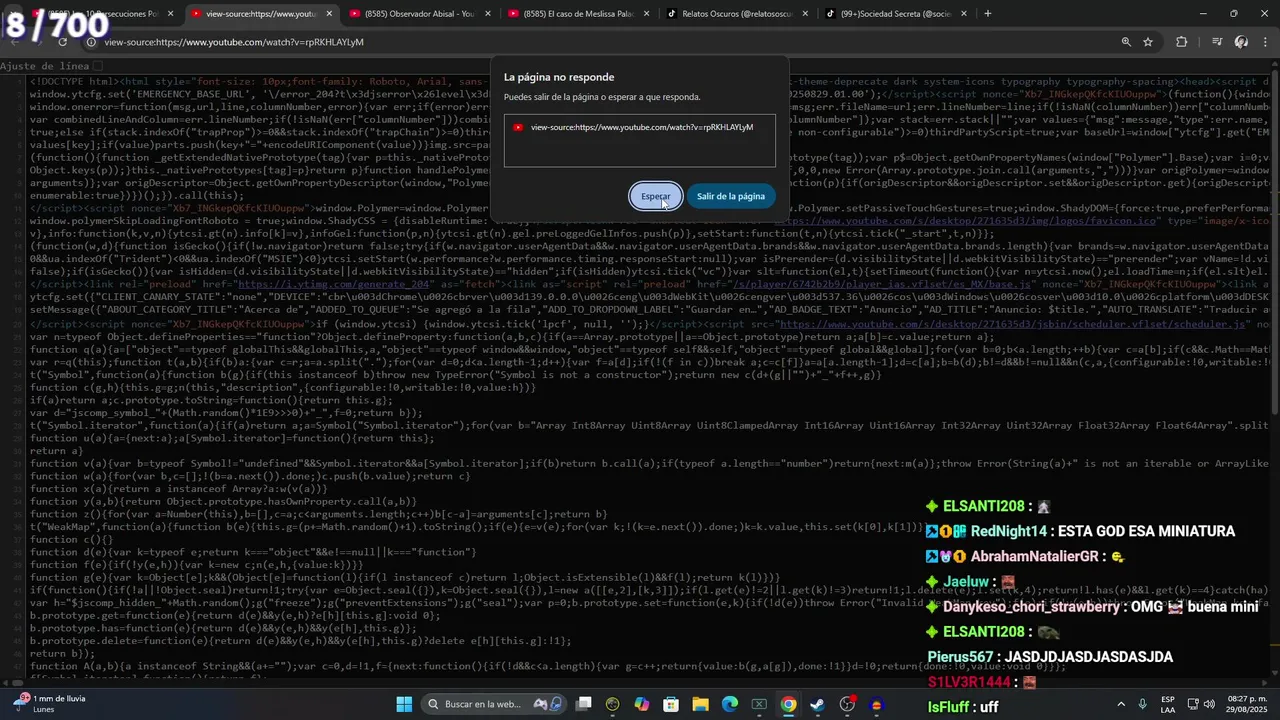Switch to El caso de Meslissa tab
Screen dimensions: 1280x720
576,14
